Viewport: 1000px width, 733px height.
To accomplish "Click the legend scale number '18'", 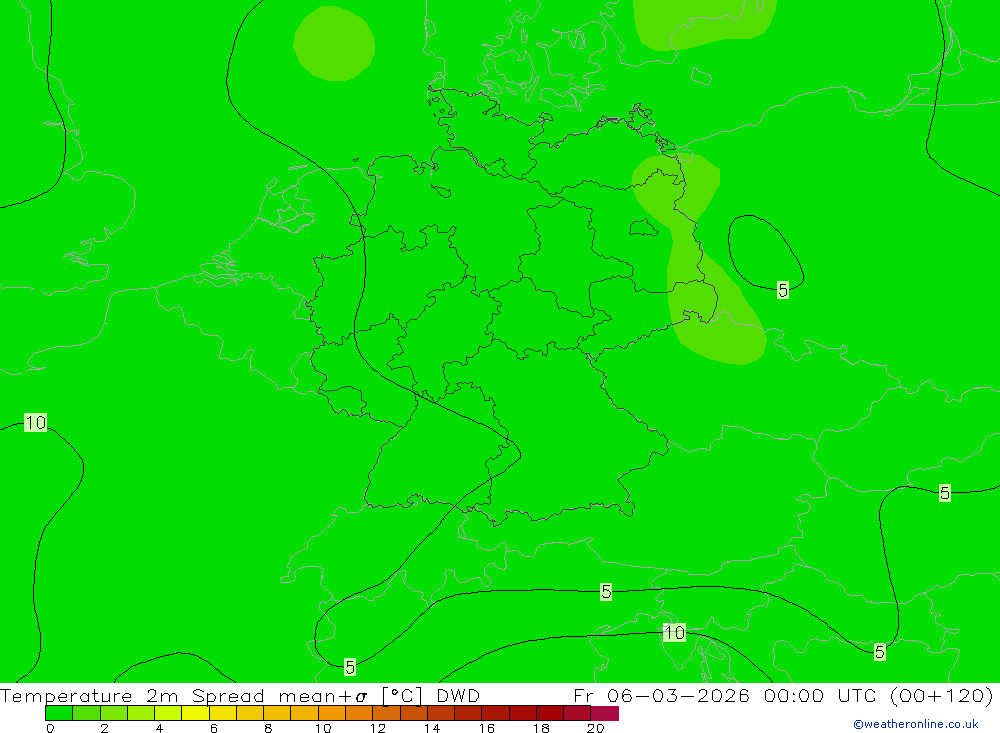I will tap(541, 728).
